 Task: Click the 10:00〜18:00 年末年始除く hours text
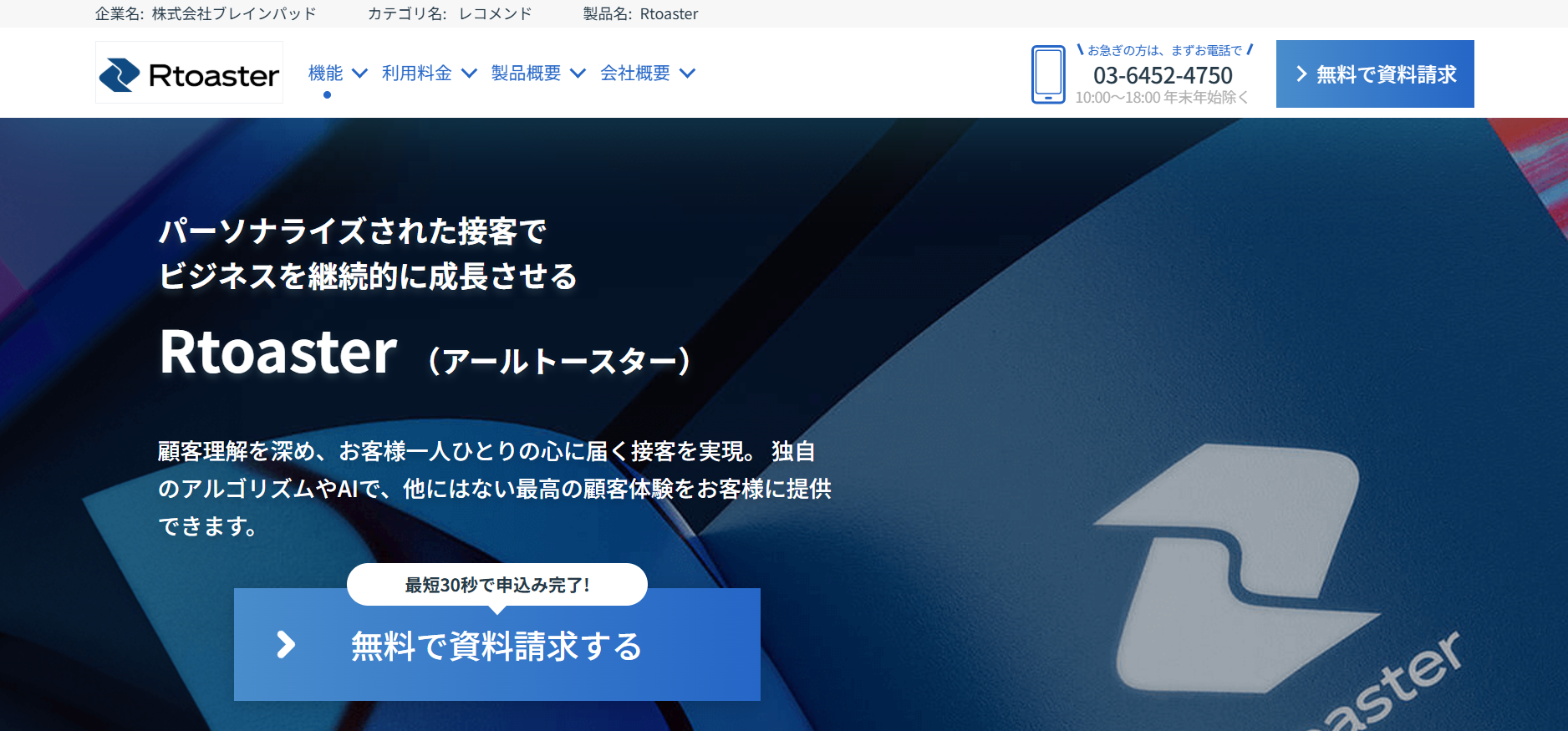1162,98
